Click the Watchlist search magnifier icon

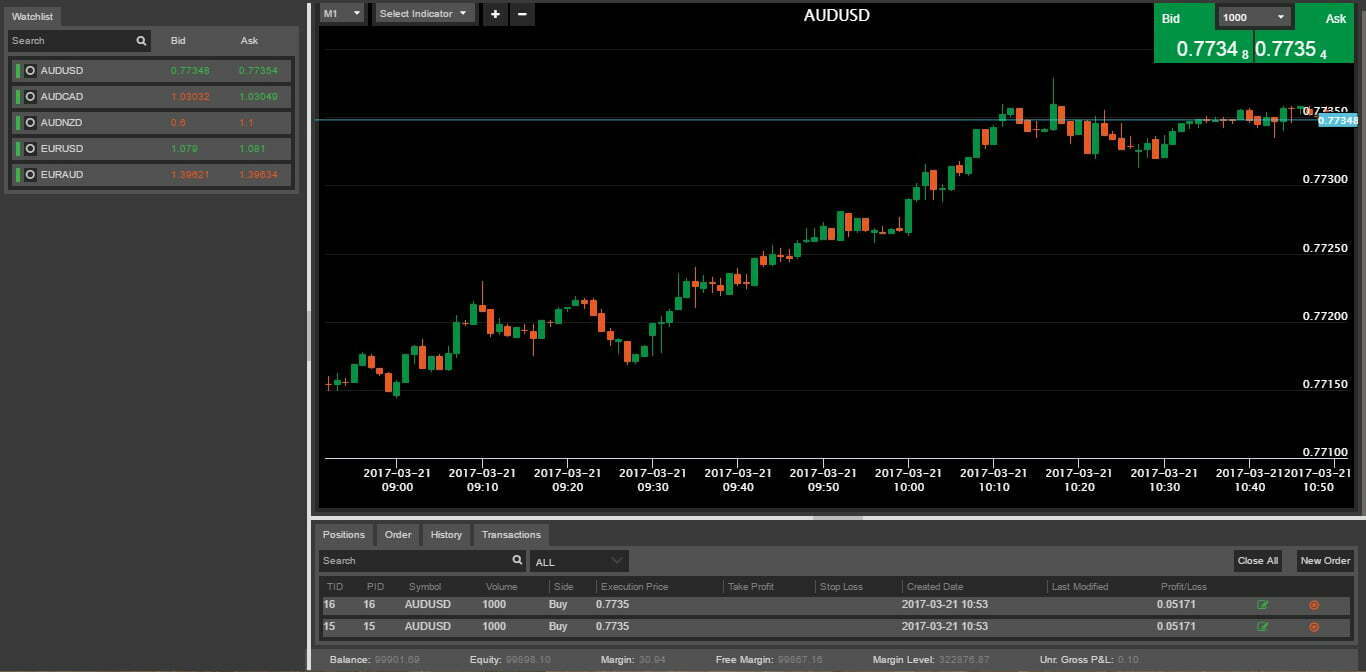coord(141,41)
